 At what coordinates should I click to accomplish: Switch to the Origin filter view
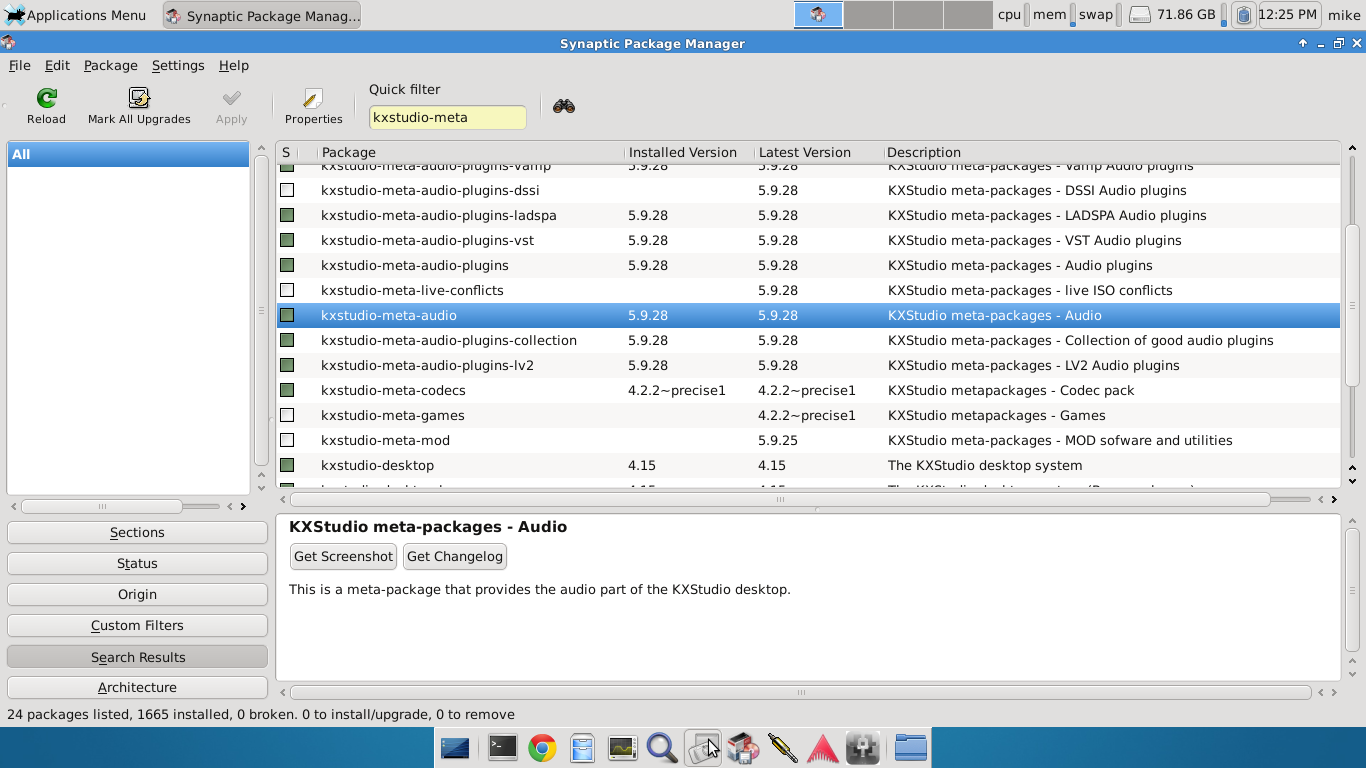137,595
